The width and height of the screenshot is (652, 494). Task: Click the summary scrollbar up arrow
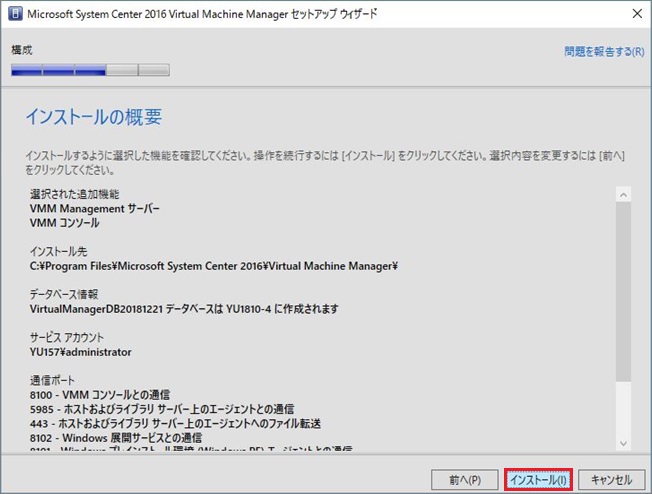(x=623, y=195)
